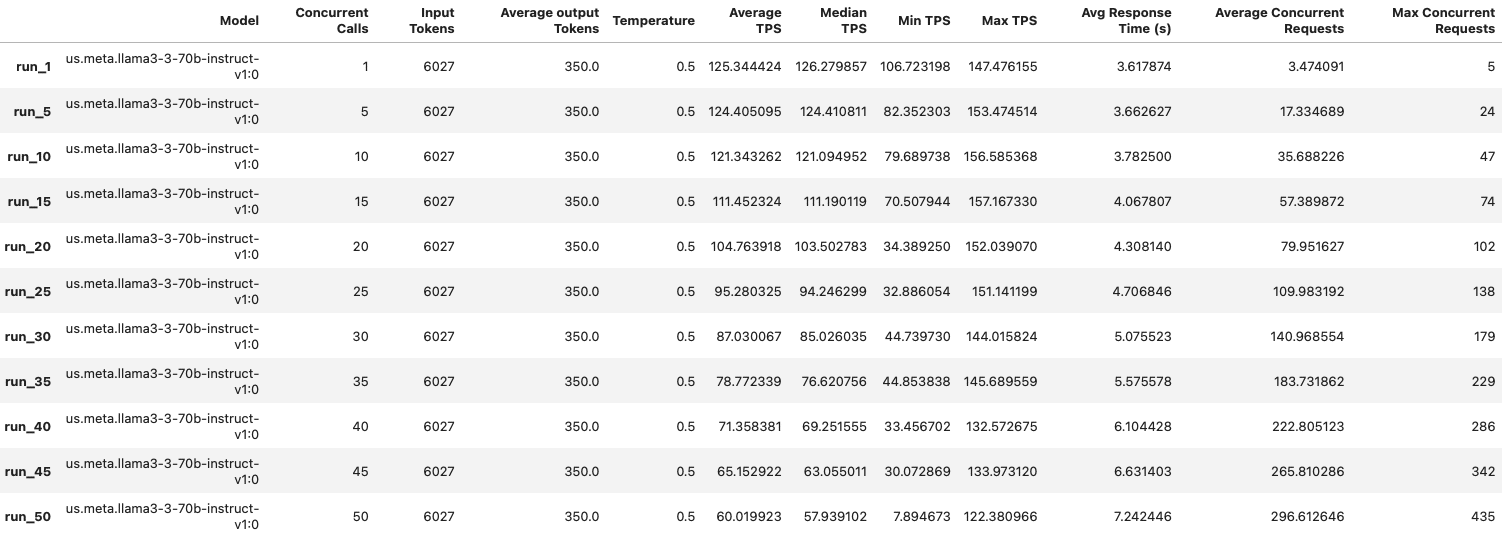1503x537 pixels.
Task: Select the Concurrent Calls column header
Action: [332, 21]
